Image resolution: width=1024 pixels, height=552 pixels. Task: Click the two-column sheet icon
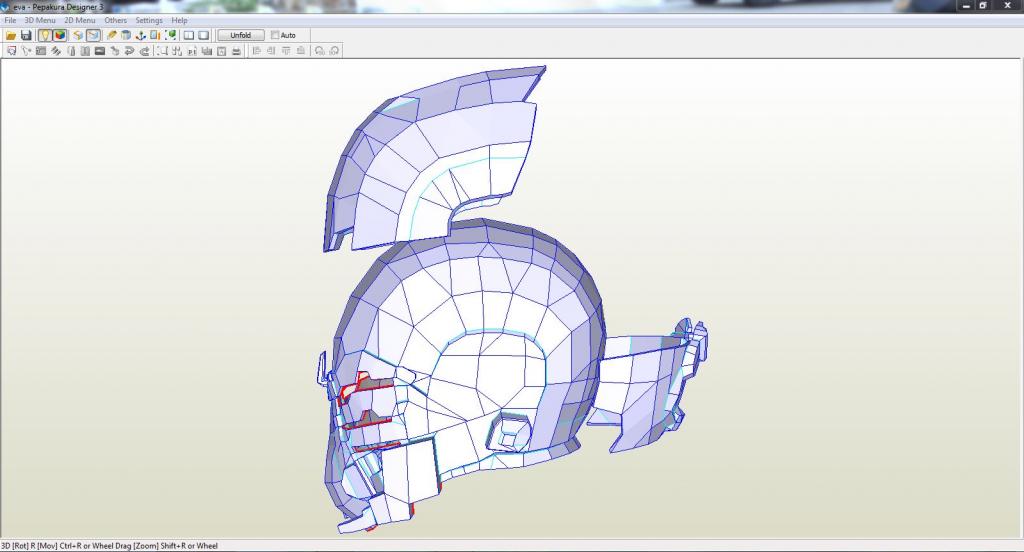coord(85,50)
